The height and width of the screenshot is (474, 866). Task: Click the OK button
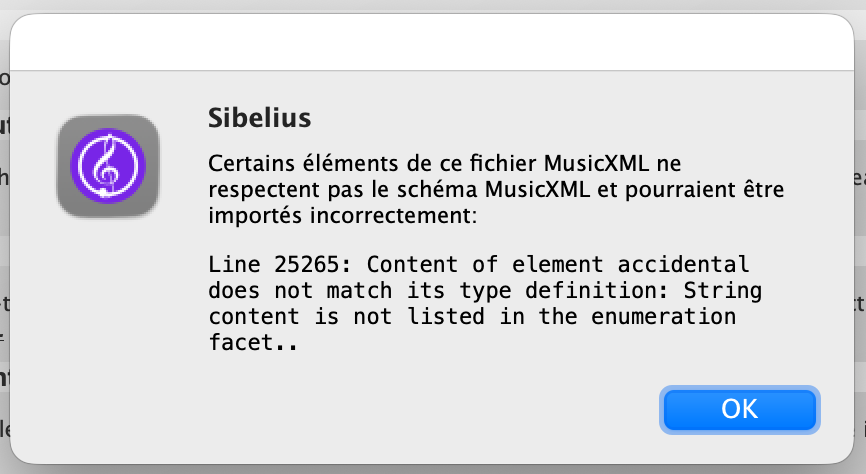point(739,409)
